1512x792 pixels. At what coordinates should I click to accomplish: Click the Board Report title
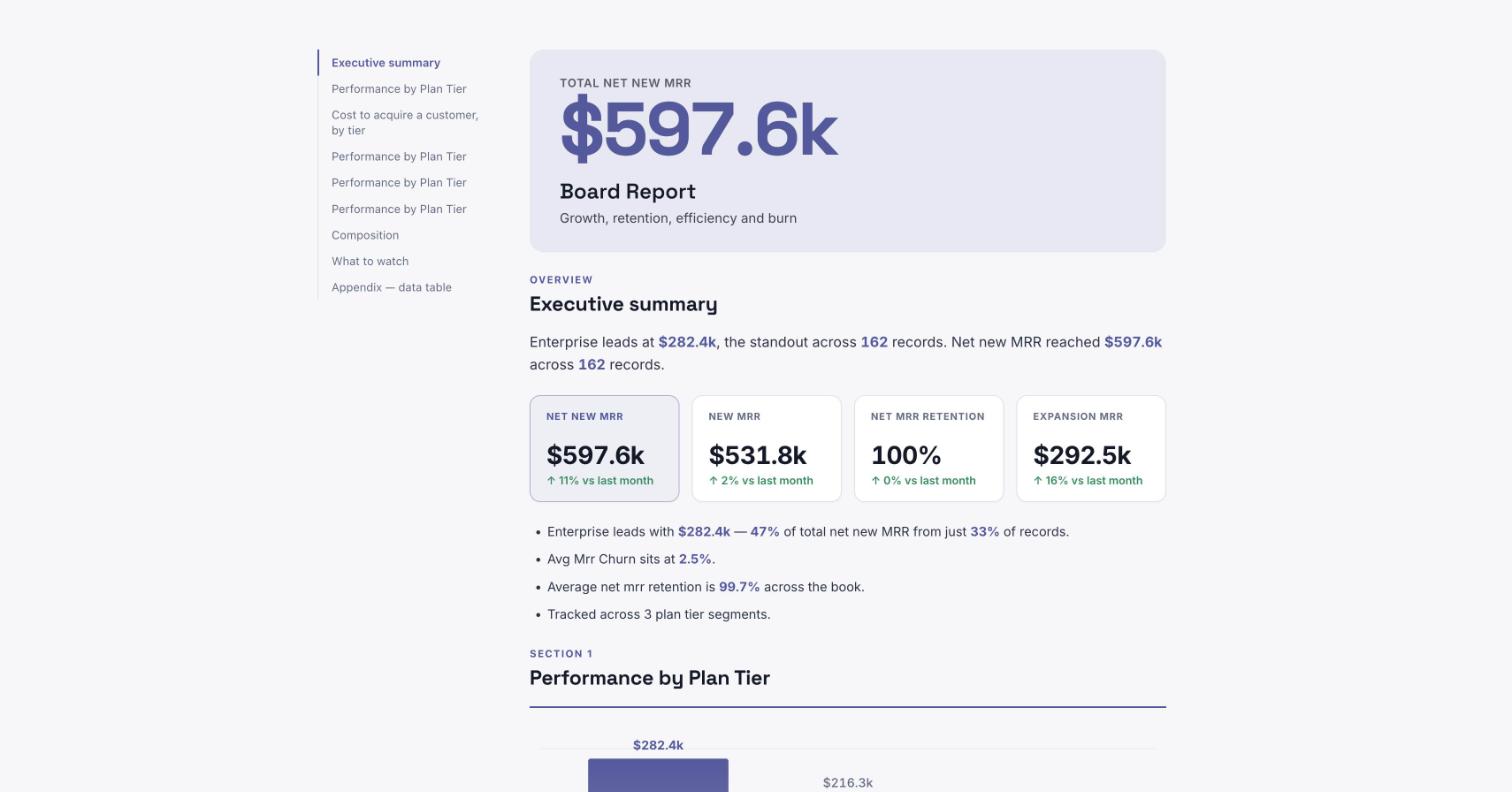click(x=627, y=192)
